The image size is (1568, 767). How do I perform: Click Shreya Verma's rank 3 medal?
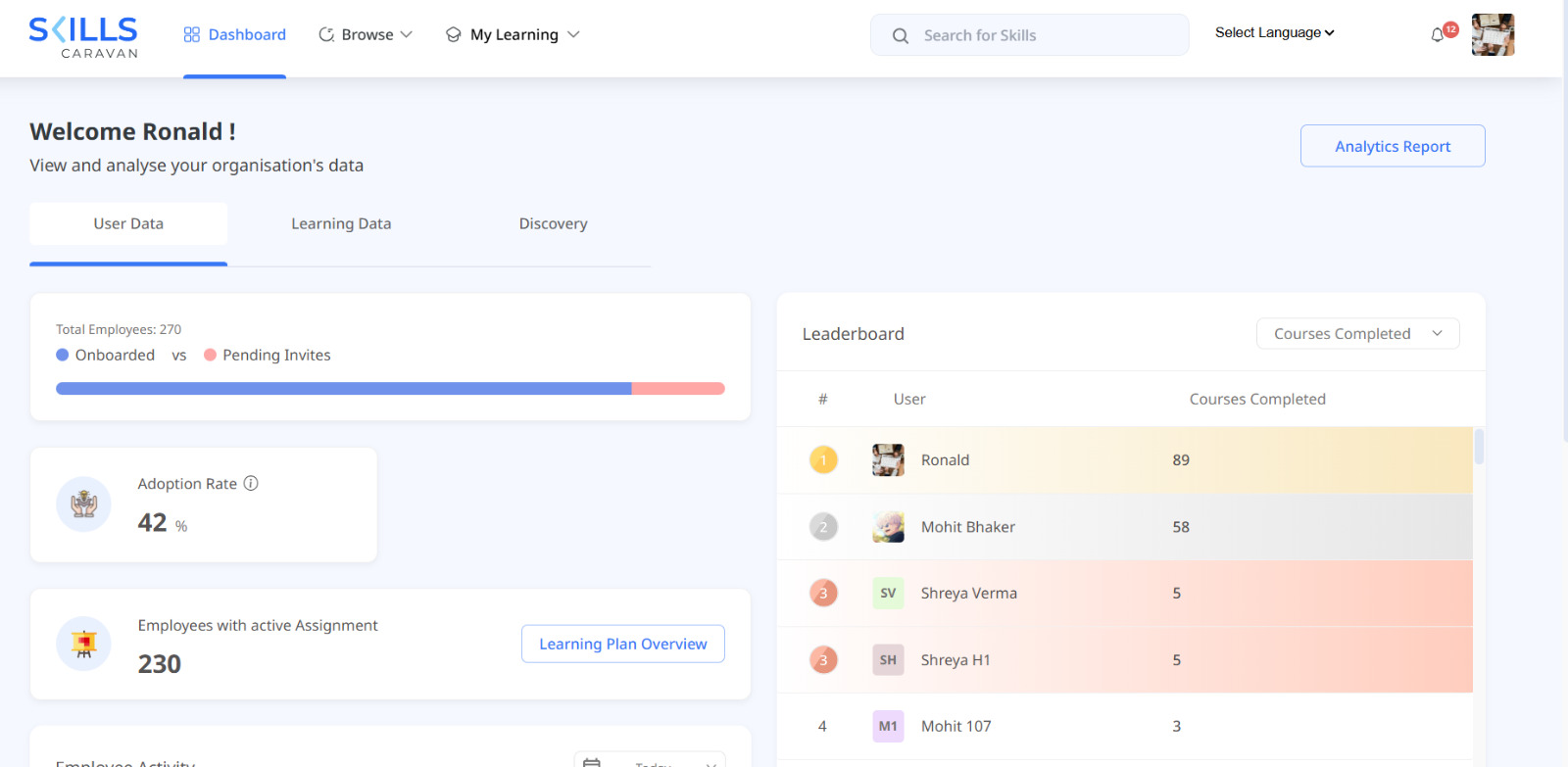(823, 593)
